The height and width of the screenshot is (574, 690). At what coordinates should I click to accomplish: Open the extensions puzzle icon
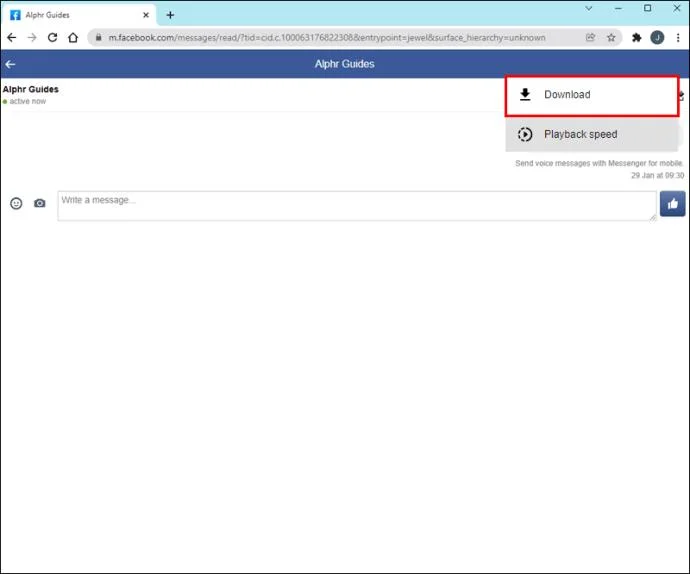pyautogui.click(x=636, y=37)
